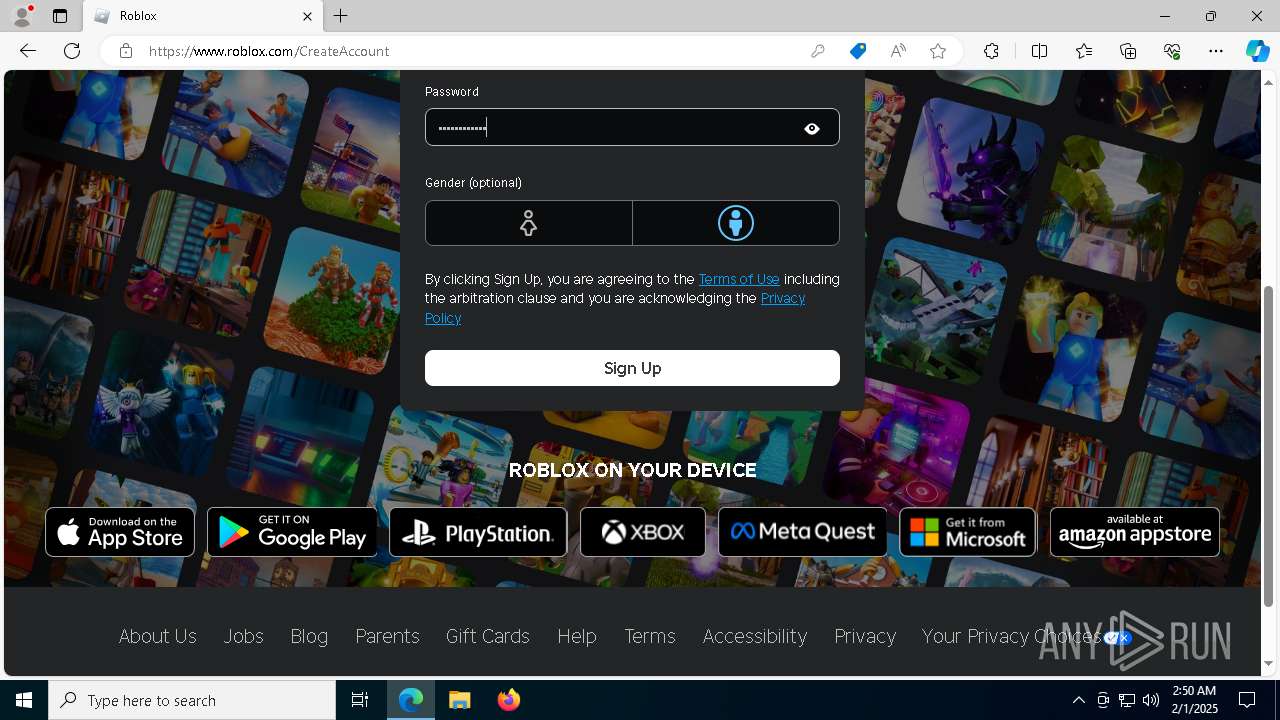Image resolution: width=1280 pixels, height=720 pixels.
Task: Open Microsoft Edge from taskbar
Action: point(411,700)
